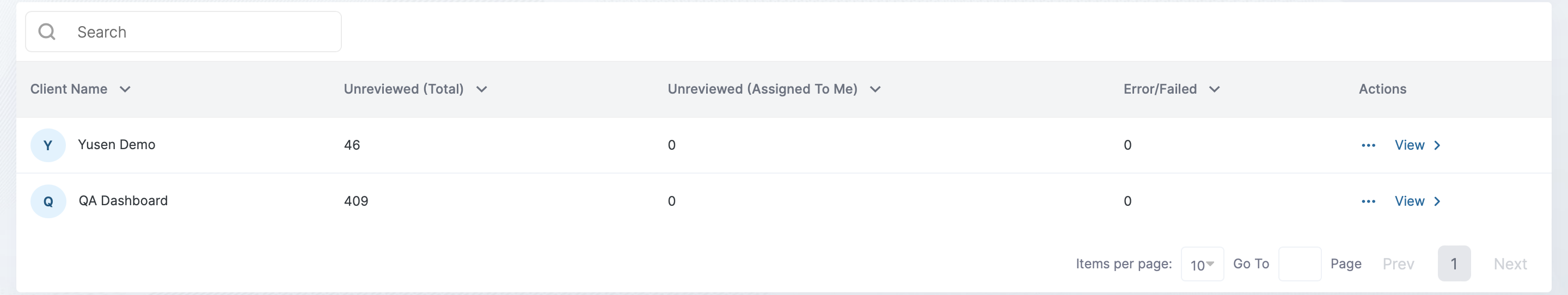Sort by Client Name column

[x=125, y=89]
